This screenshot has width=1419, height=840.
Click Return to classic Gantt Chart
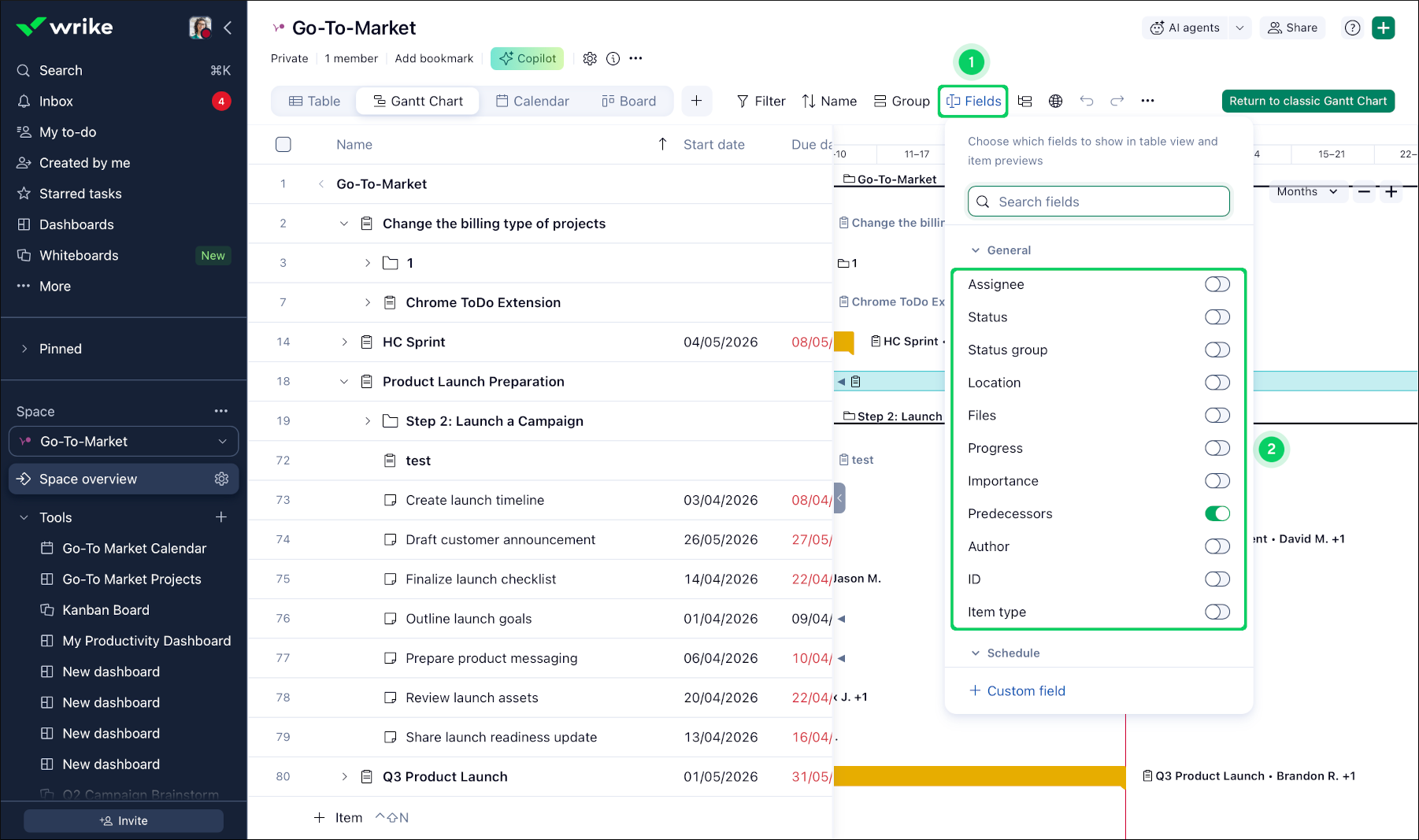pos(1308,101)
